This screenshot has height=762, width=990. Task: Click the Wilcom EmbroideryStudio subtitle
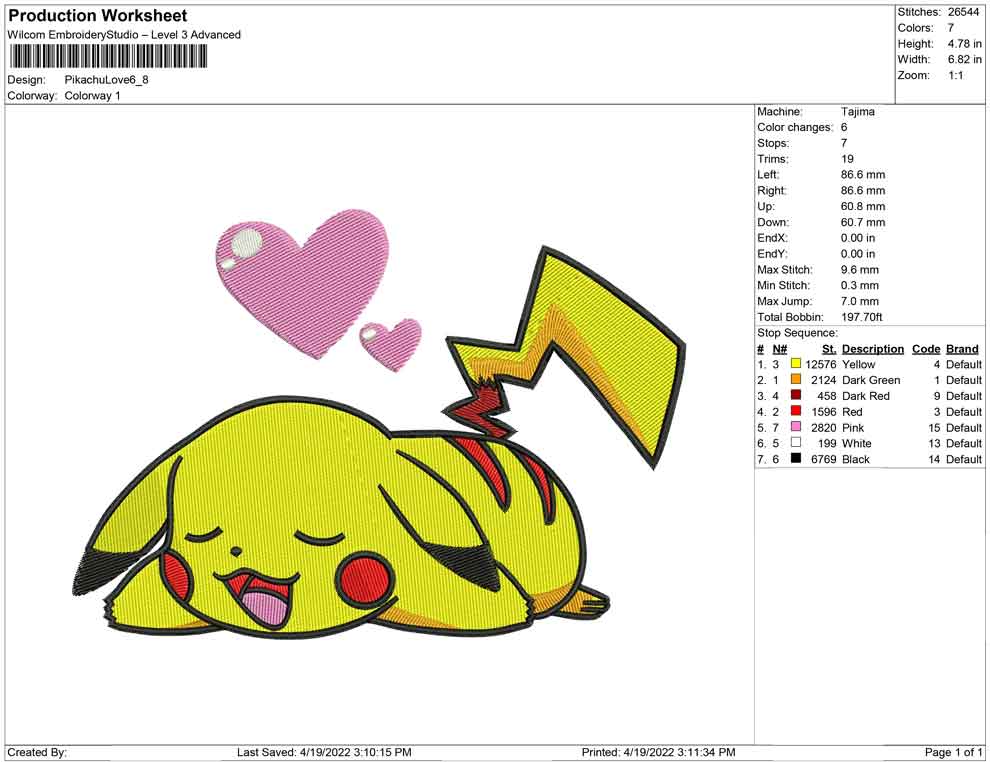coord(124,35)
